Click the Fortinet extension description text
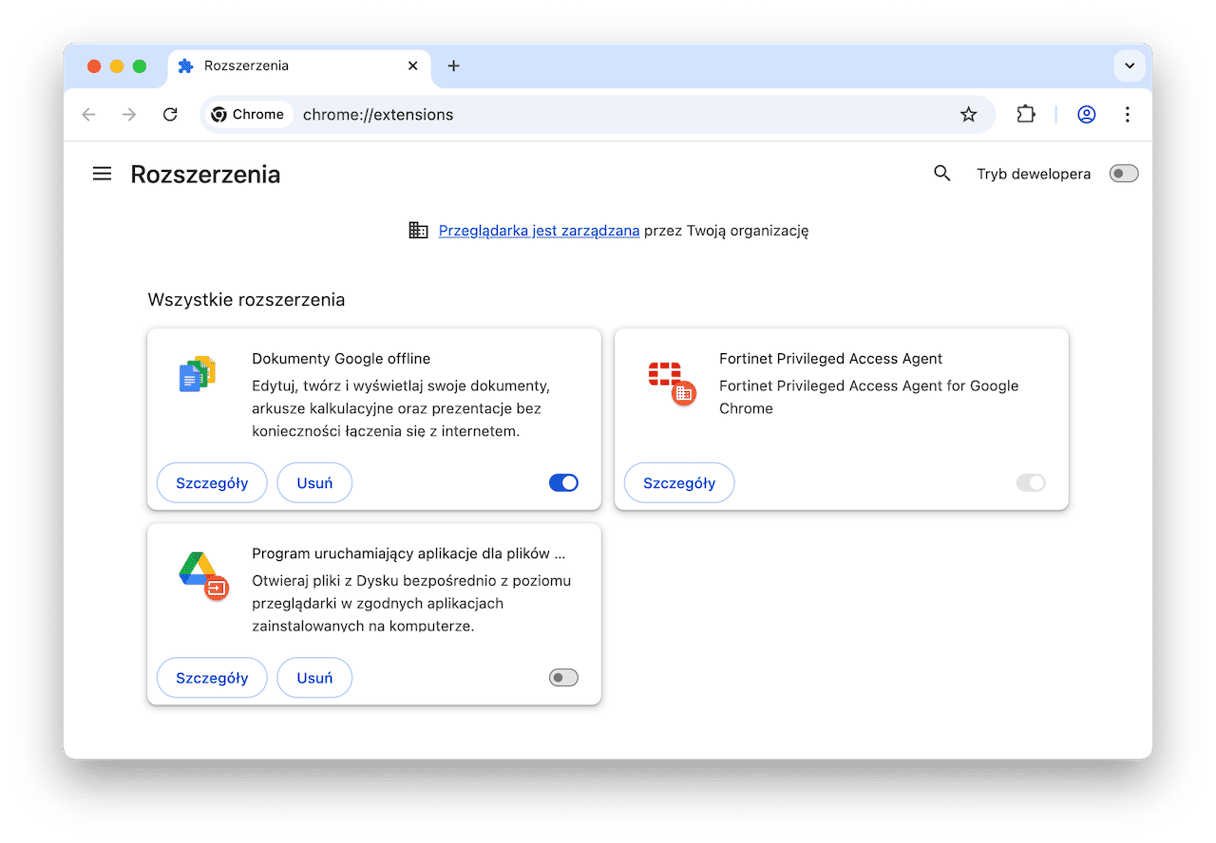The height and width of the screenshot is (843, 1216). [869, 397]
